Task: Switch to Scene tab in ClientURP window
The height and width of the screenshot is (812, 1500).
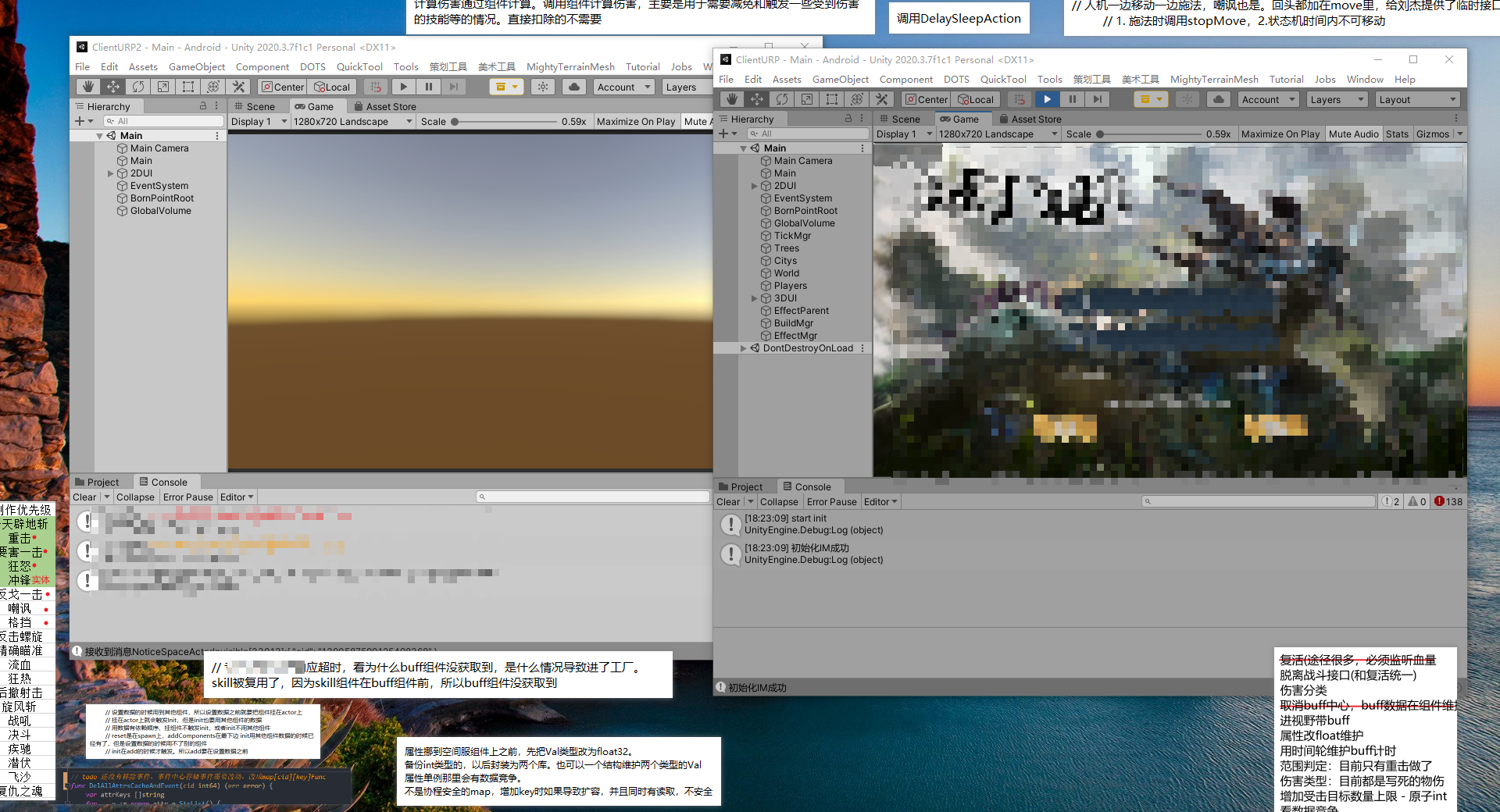Action: pyautogui.click(x=900, y=119)
